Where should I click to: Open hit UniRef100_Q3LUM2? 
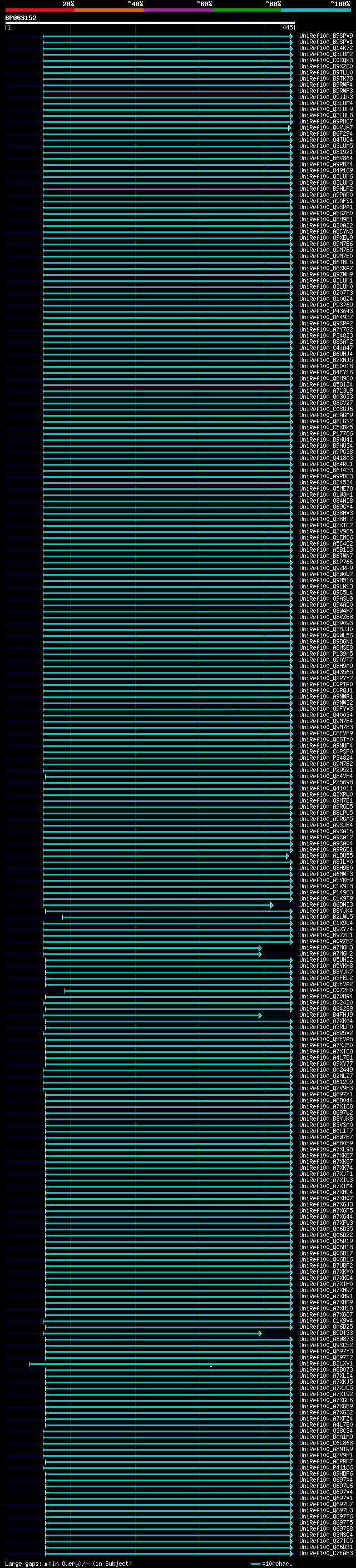[x=325, y=54]
